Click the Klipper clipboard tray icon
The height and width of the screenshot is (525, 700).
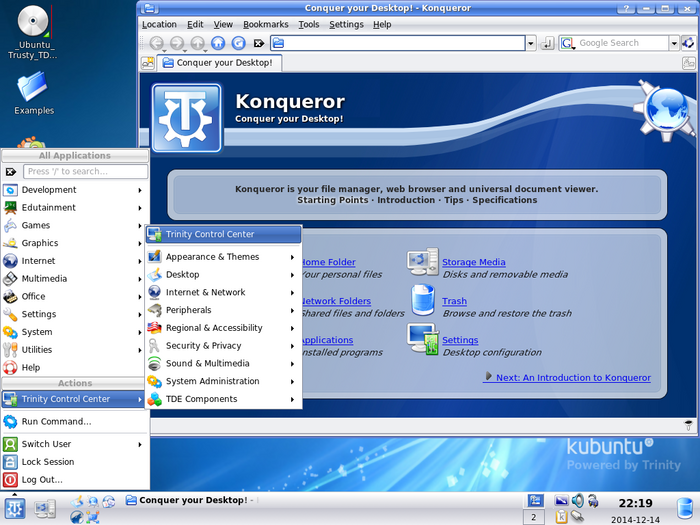pyautogui.click(x=561, y=517)
